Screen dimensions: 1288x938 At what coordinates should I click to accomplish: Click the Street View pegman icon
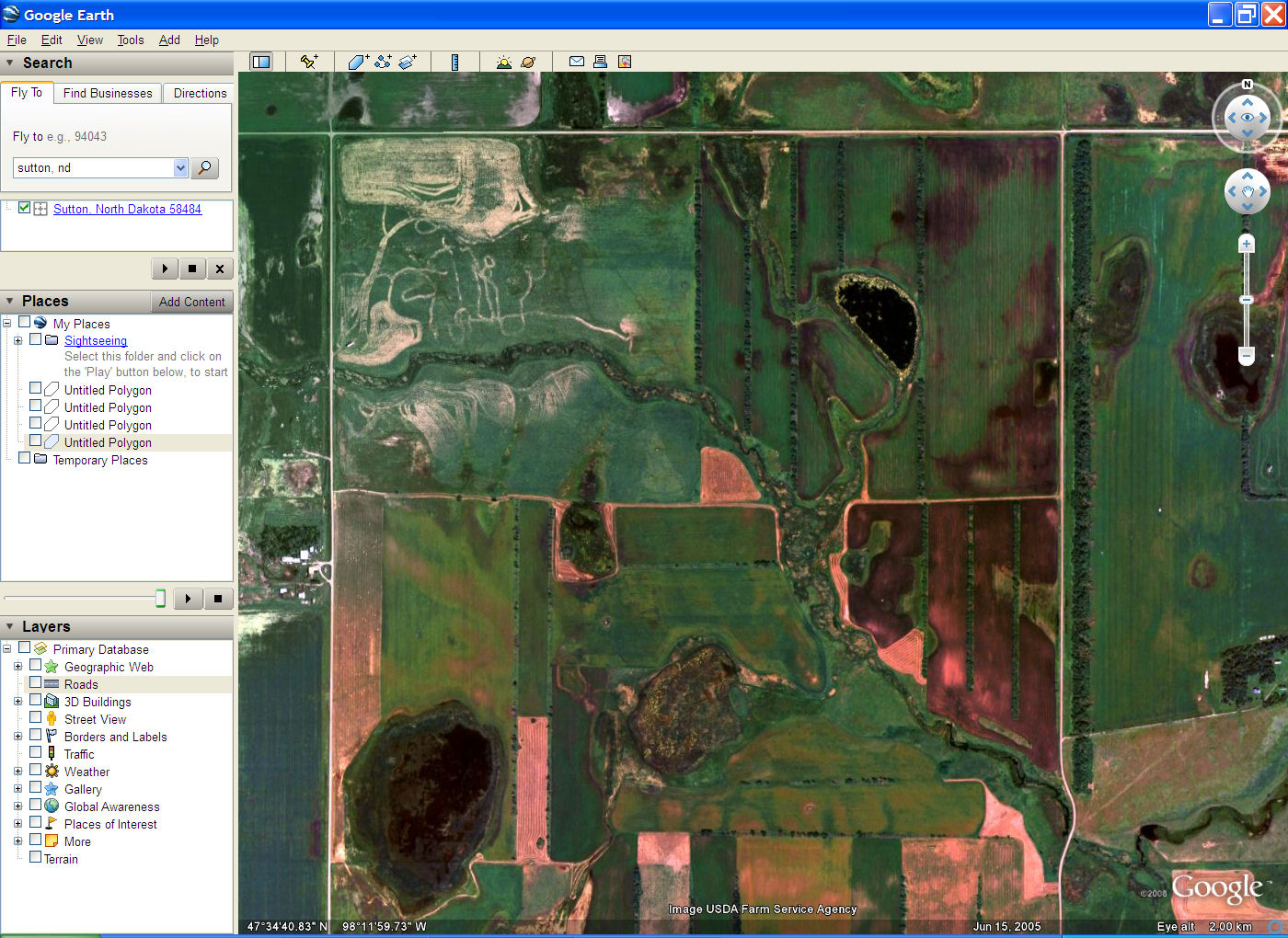point(52,719)
